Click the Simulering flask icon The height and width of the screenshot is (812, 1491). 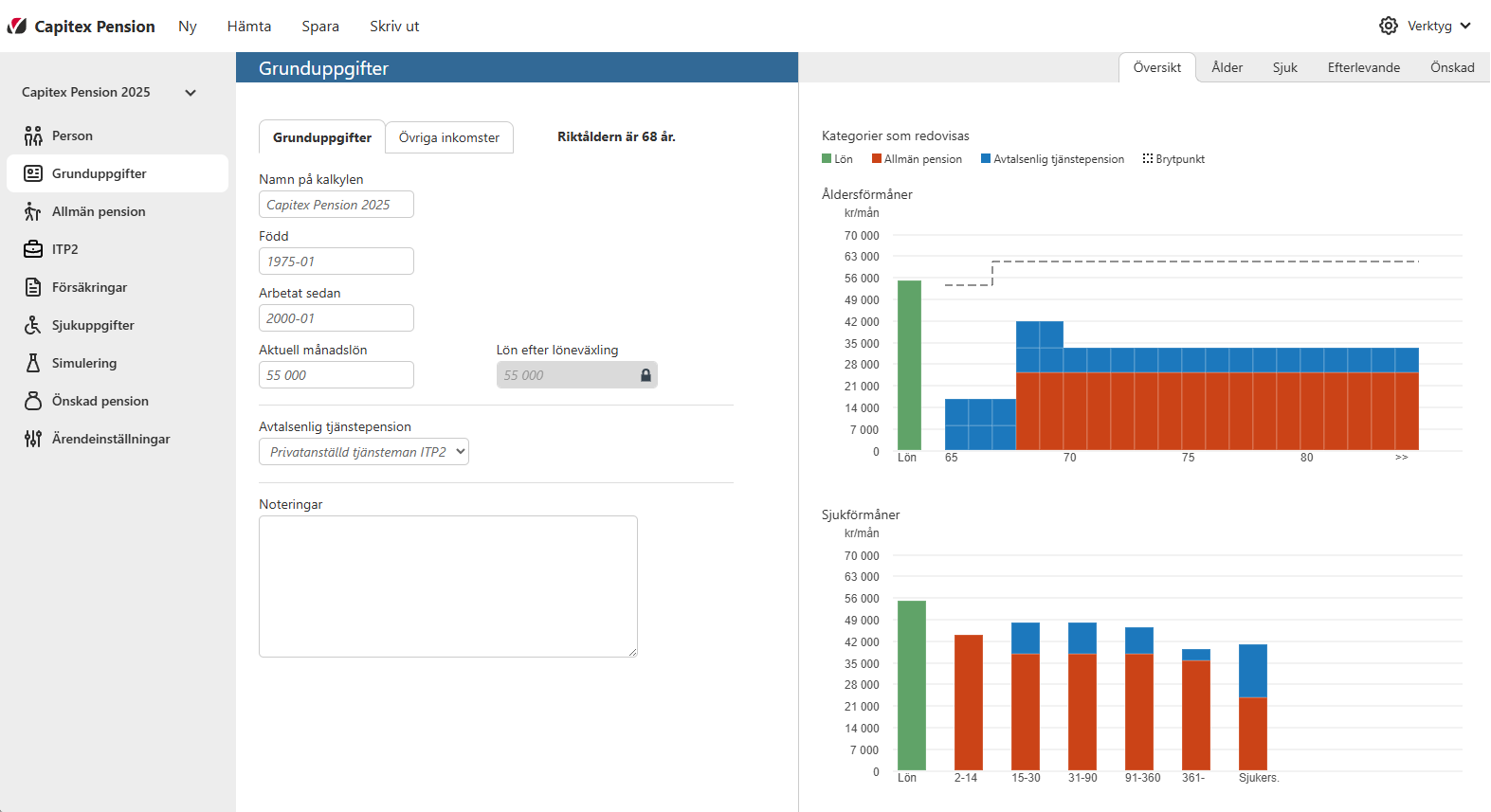click(33, 363)
